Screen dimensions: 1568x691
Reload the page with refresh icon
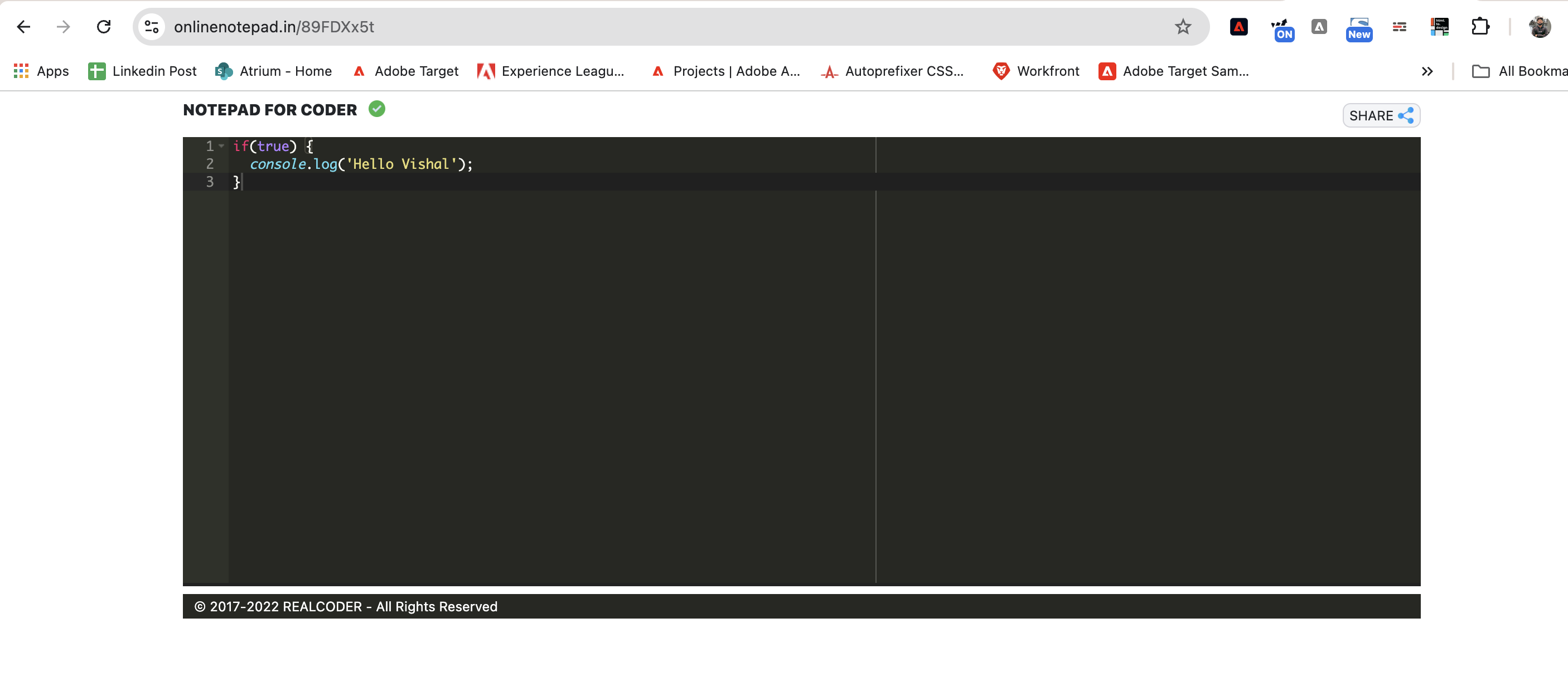point(104,27)
